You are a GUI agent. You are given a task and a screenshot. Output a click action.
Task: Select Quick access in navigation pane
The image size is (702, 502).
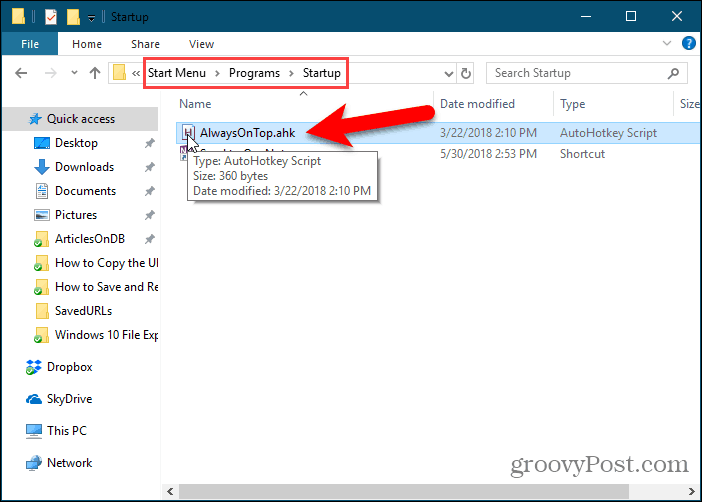pos(81,119)
